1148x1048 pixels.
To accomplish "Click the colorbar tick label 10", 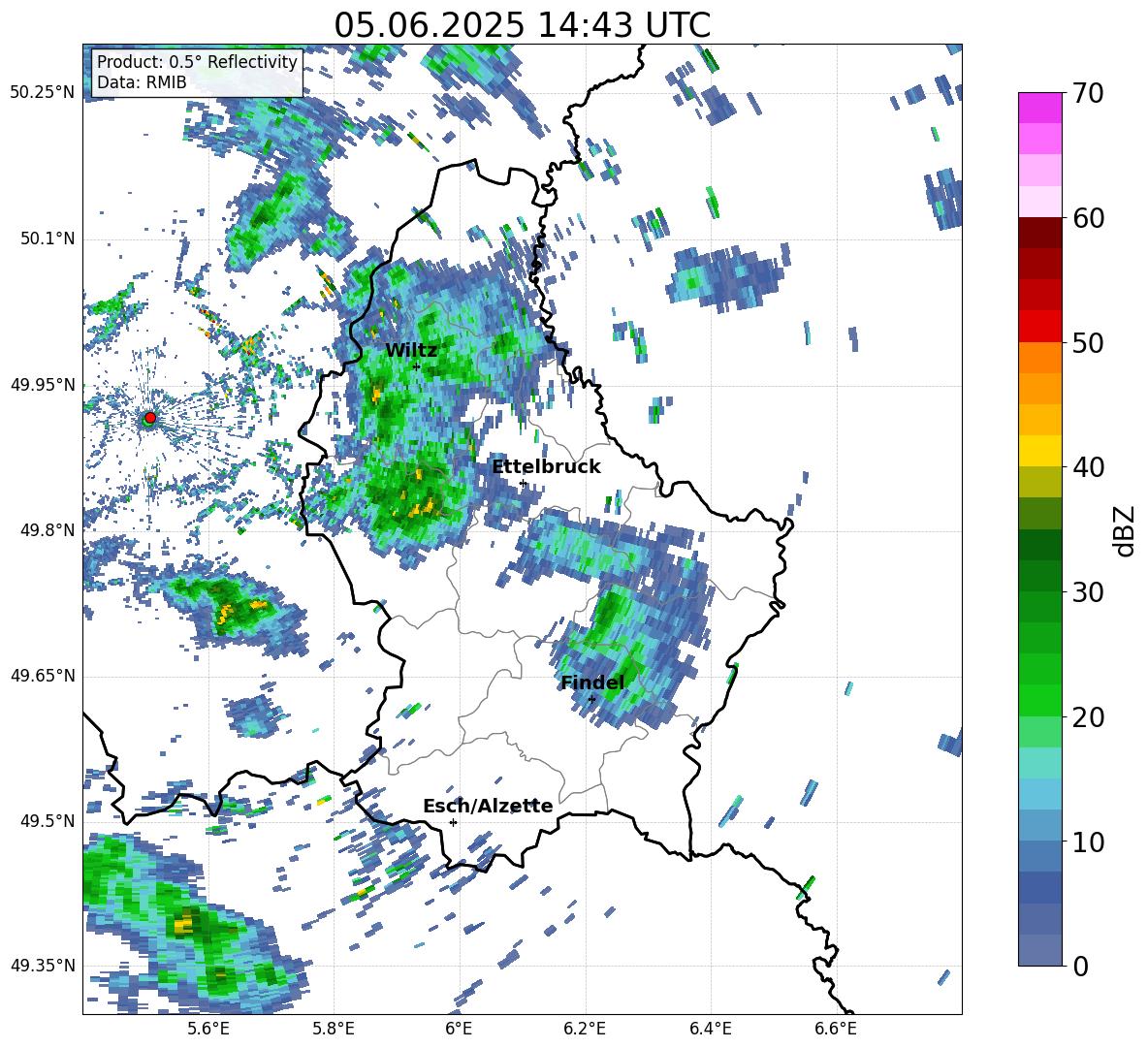I will point(1088,842).
